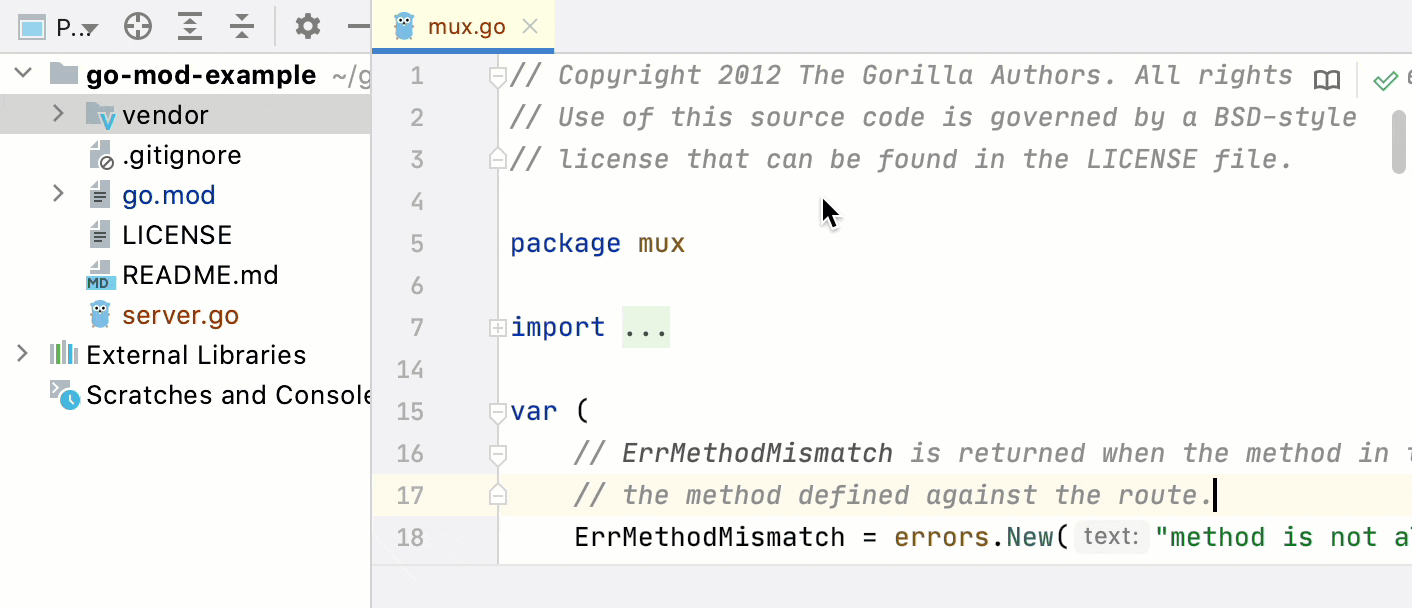Viewport: 1412px width, 608px height.
Task: Open Project view options gear
Action: [308, 27]
